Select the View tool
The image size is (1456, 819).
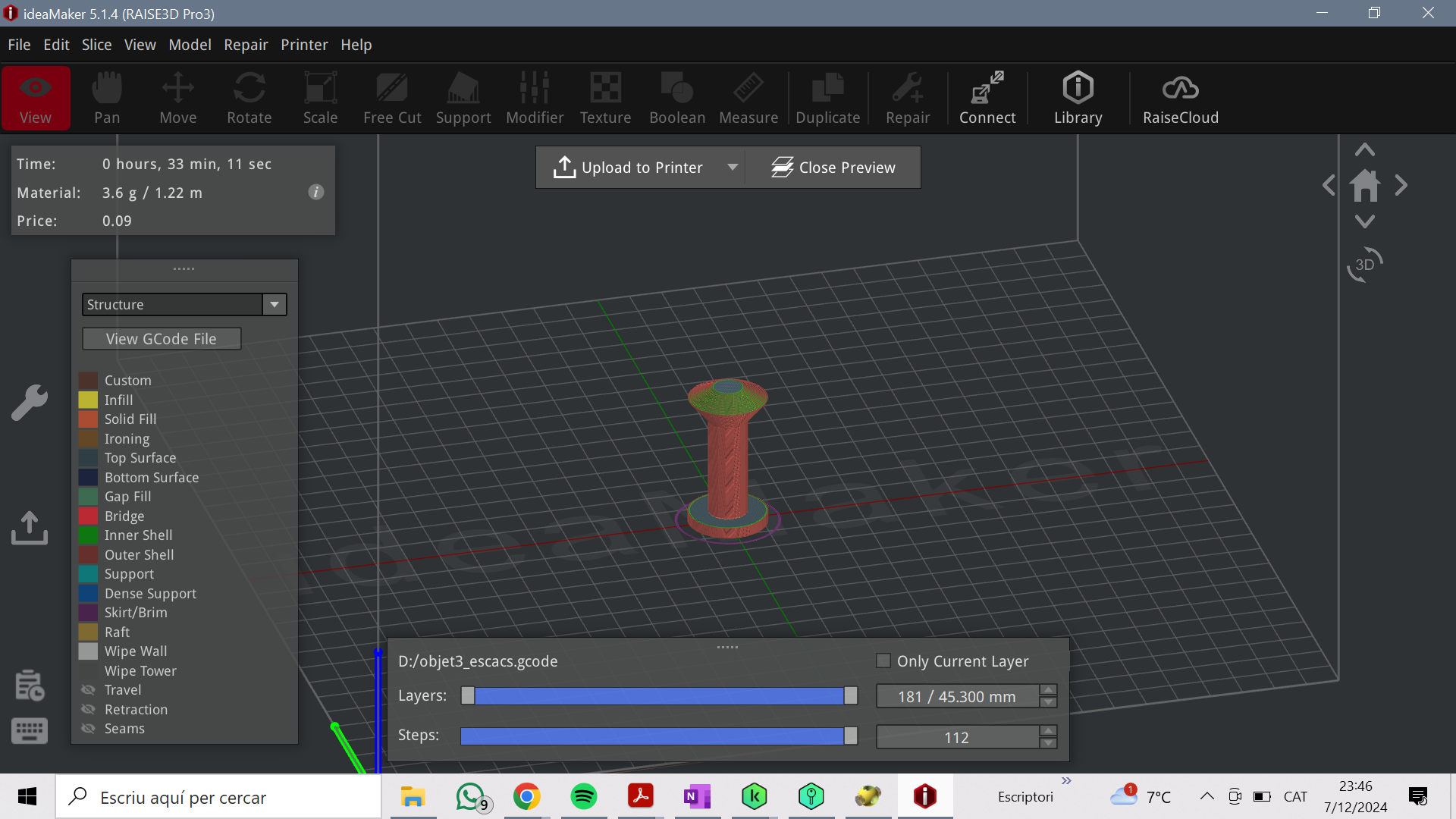pyautogui.click(x=36, y=99)
